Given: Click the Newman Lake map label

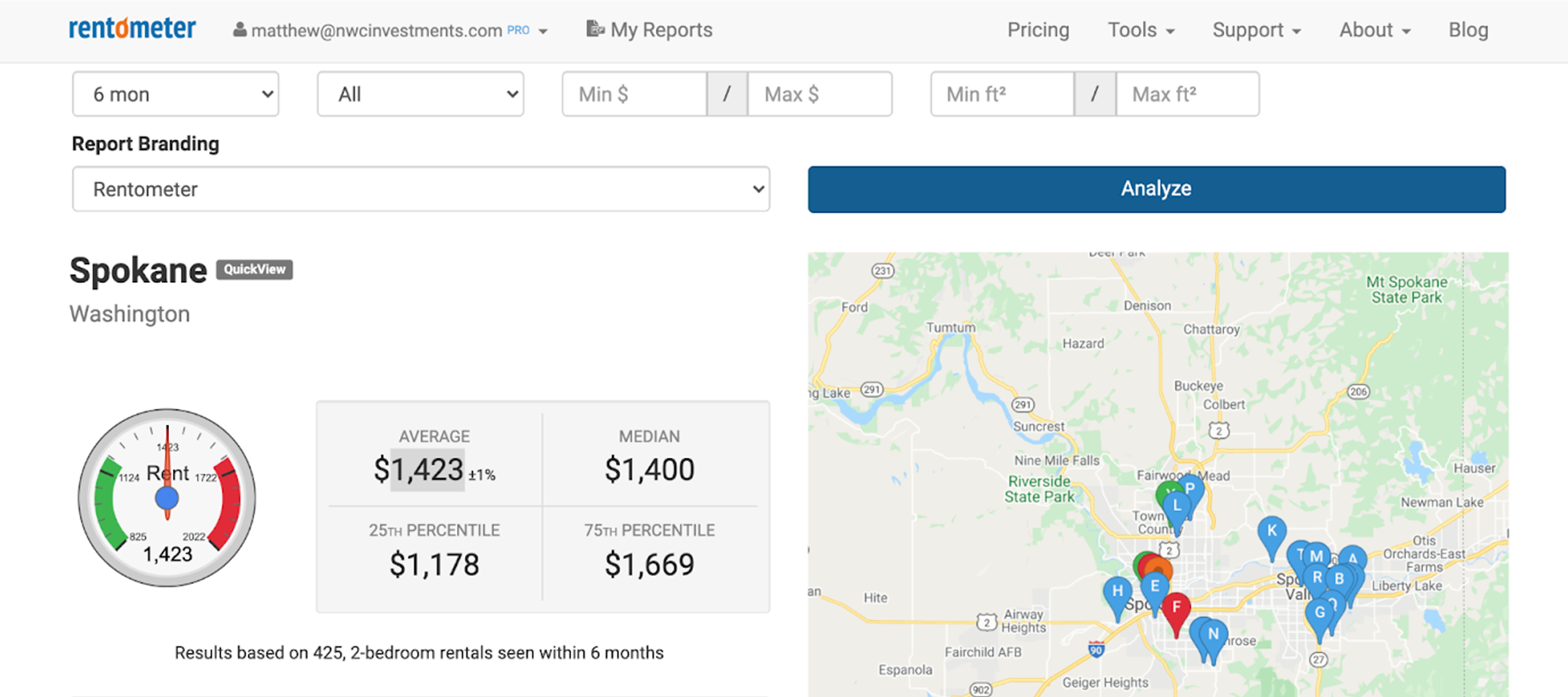Looking at the screenshot, I should tap(1441, 502).
